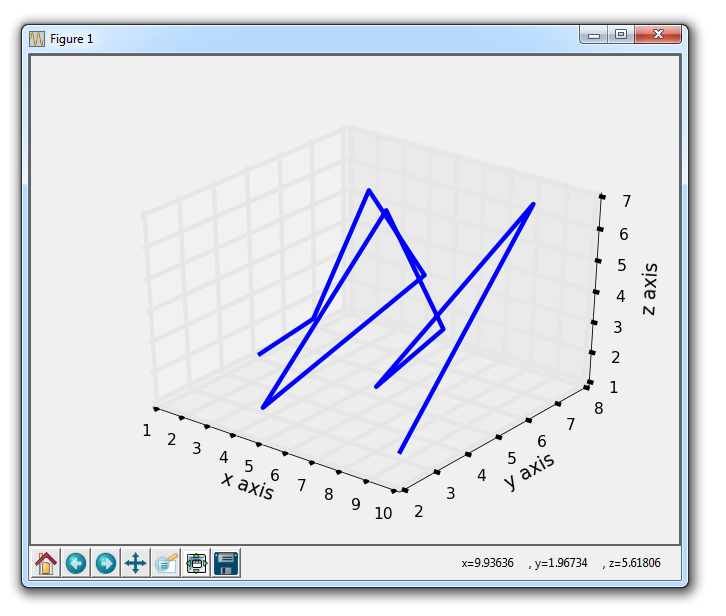Click the Figure 1 window icon
This screenshot has width=726, height=616.
click(37, 38)
